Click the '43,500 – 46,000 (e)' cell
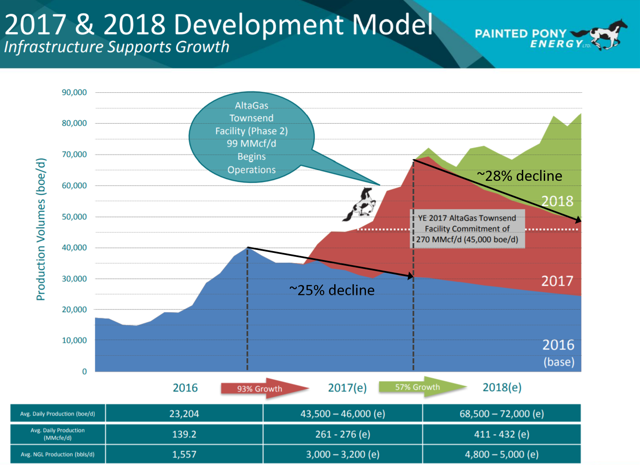640x465 pixels. 343,414
